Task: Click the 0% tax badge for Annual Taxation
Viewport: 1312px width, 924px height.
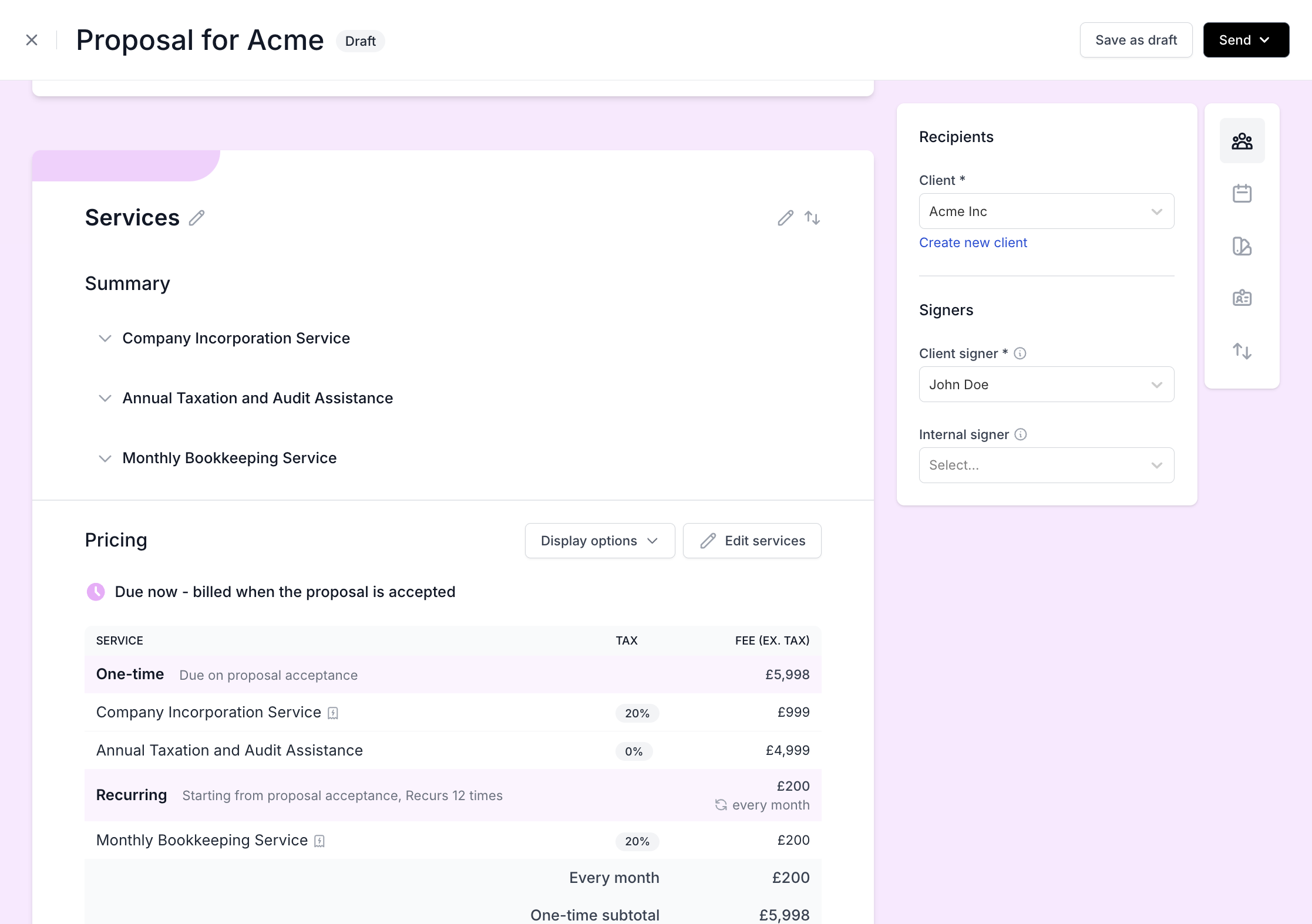Action: (634, 751)
